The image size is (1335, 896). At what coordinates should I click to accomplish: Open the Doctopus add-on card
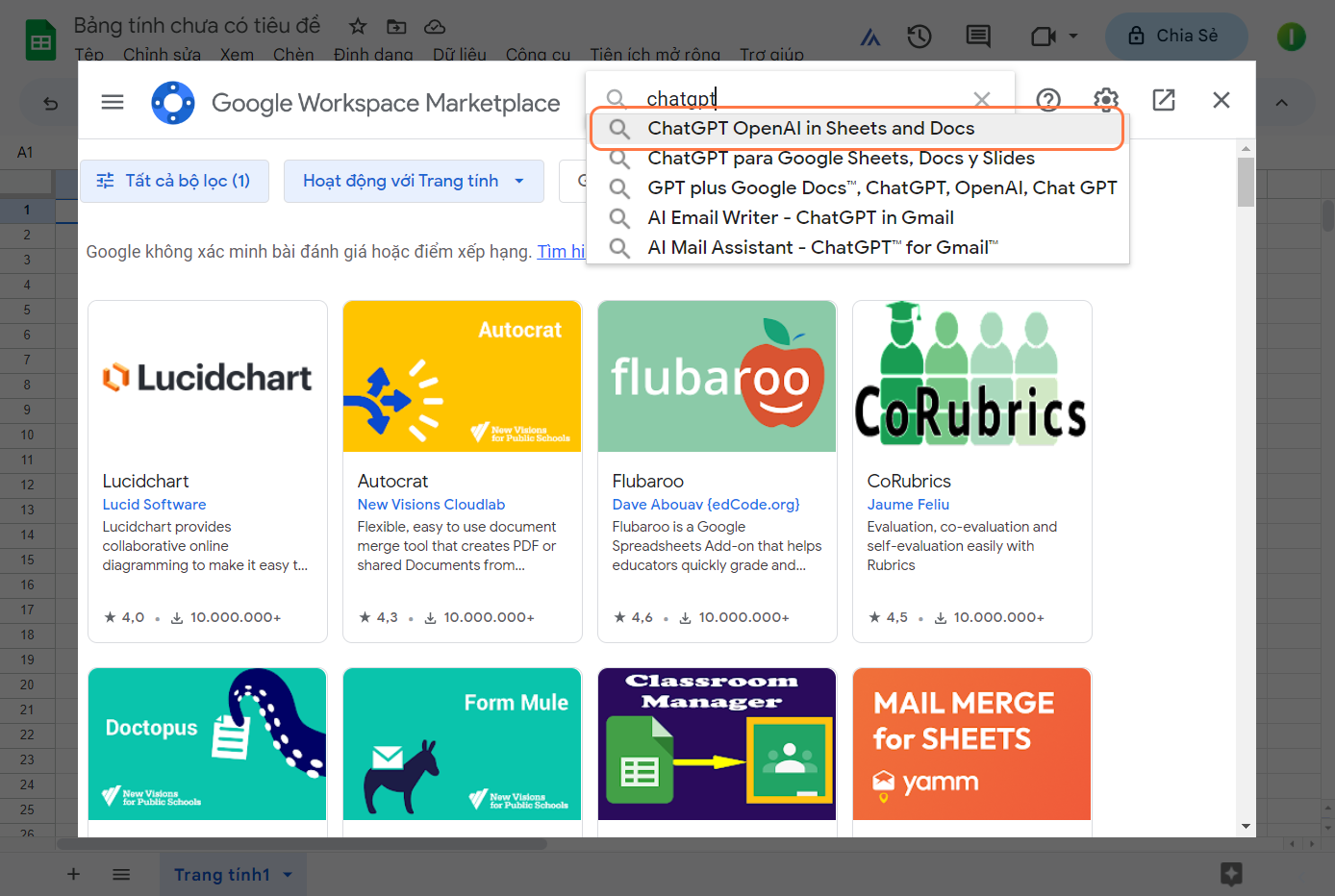pos(208,744)
